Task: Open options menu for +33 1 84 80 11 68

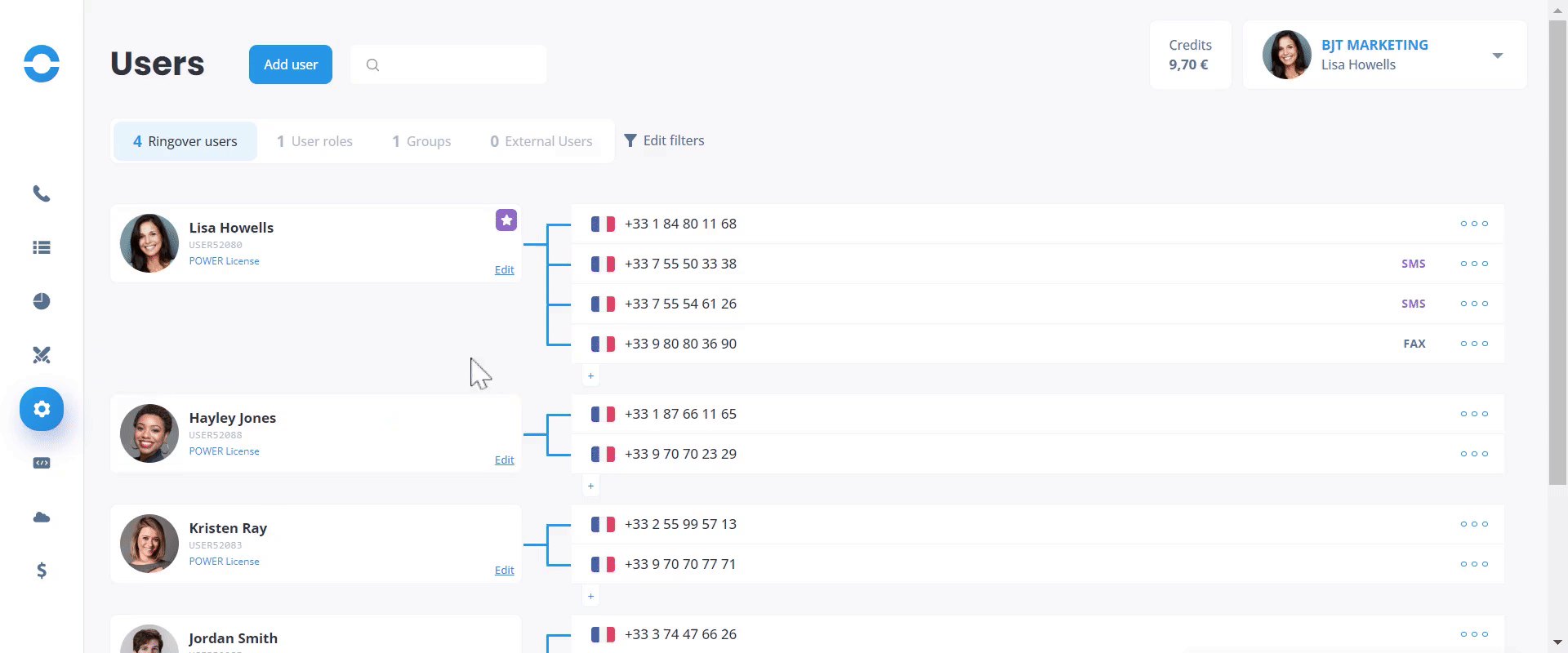Action: pyautogui.click(x=1474, y=224)
